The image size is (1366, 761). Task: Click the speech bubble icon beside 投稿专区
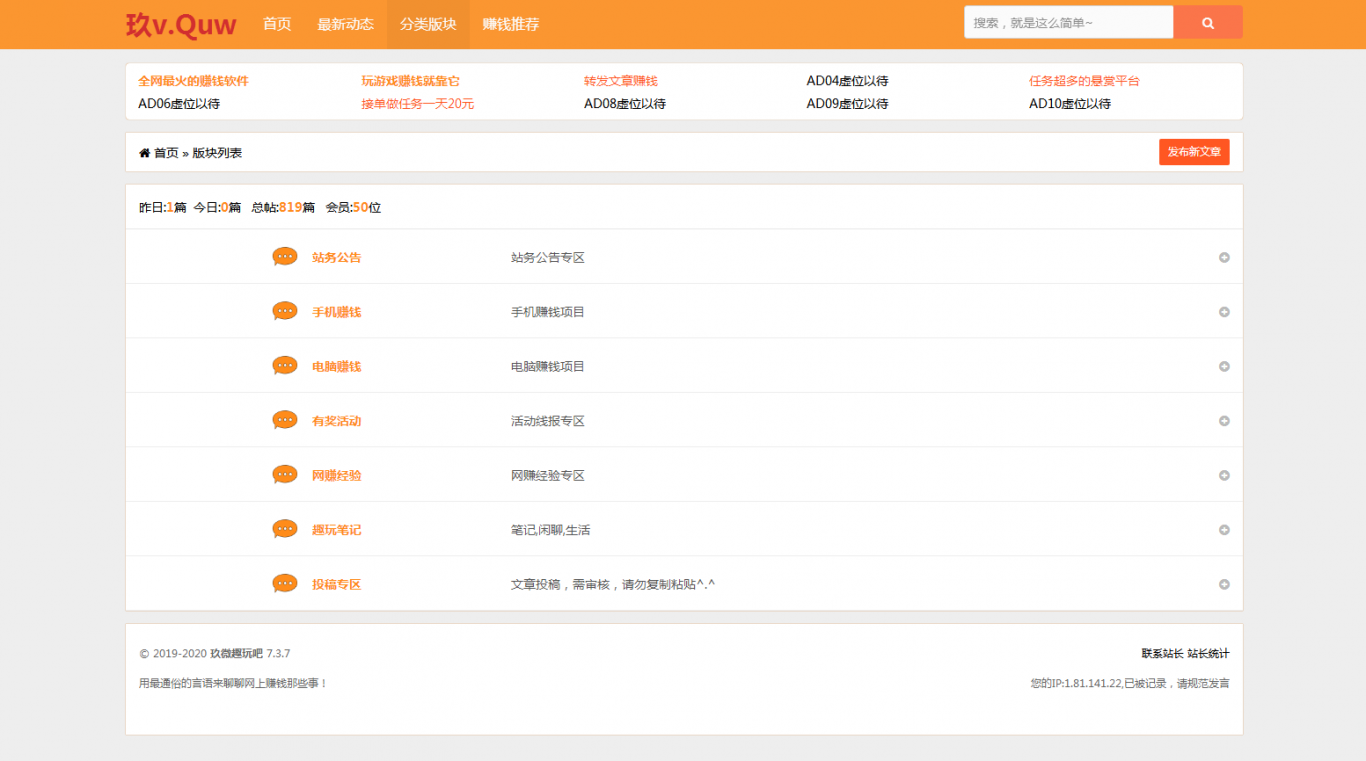pyautogui.click(x=285, y=584)
